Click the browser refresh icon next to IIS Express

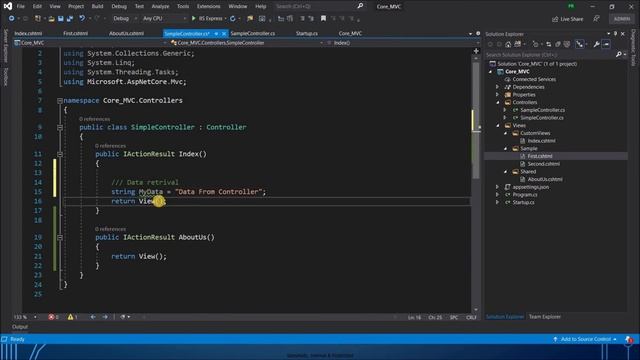[x=233, y=19]
